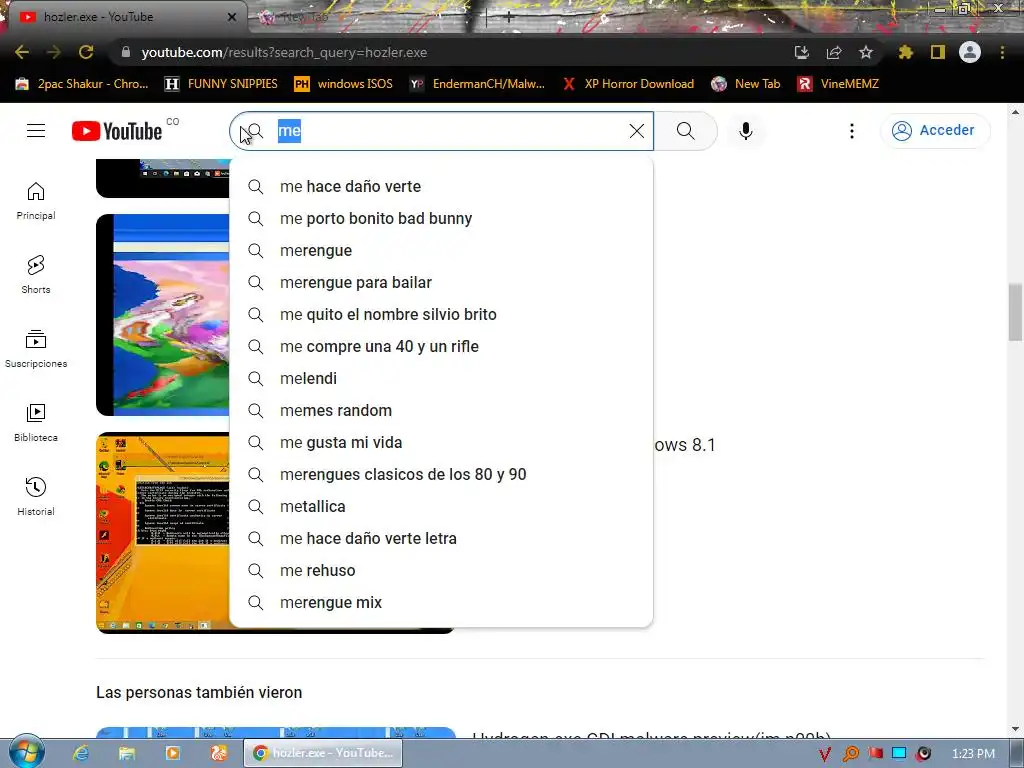The image size is (1024, 768).
Task: Open the YouTube hamburger guide menu
Action: 36,131
